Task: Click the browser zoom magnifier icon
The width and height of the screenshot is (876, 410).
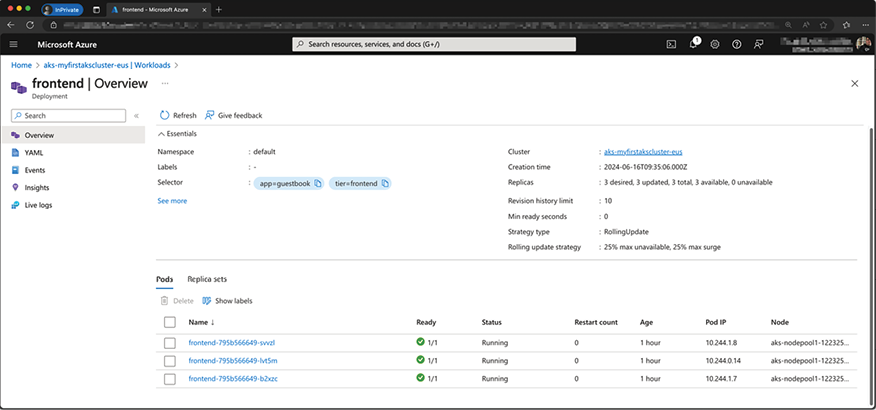Action: (x=788, y=25)
